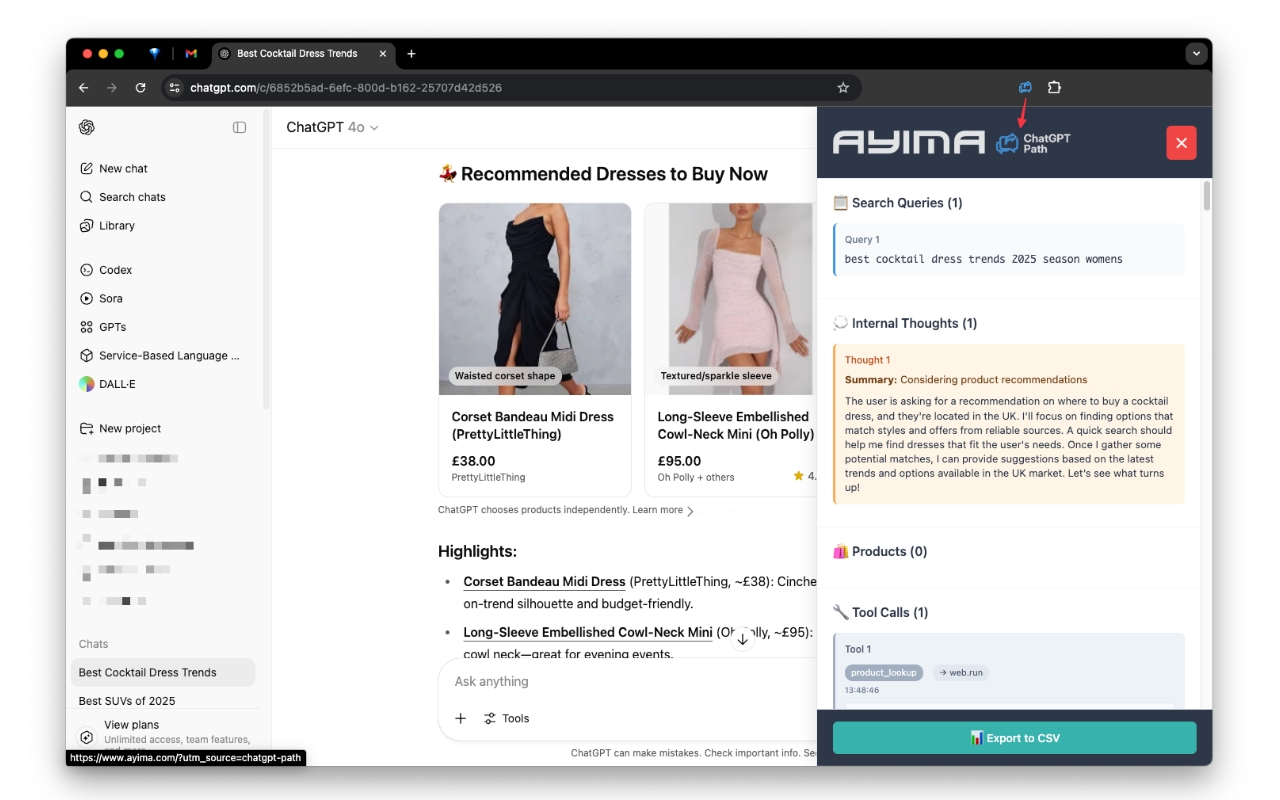Open the tab search dropdown arrow

[1197, 54]
